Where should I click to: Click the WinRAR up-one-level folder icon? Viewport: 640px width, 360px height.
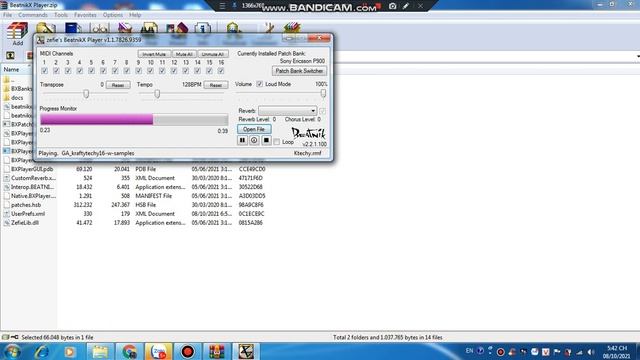10,56
